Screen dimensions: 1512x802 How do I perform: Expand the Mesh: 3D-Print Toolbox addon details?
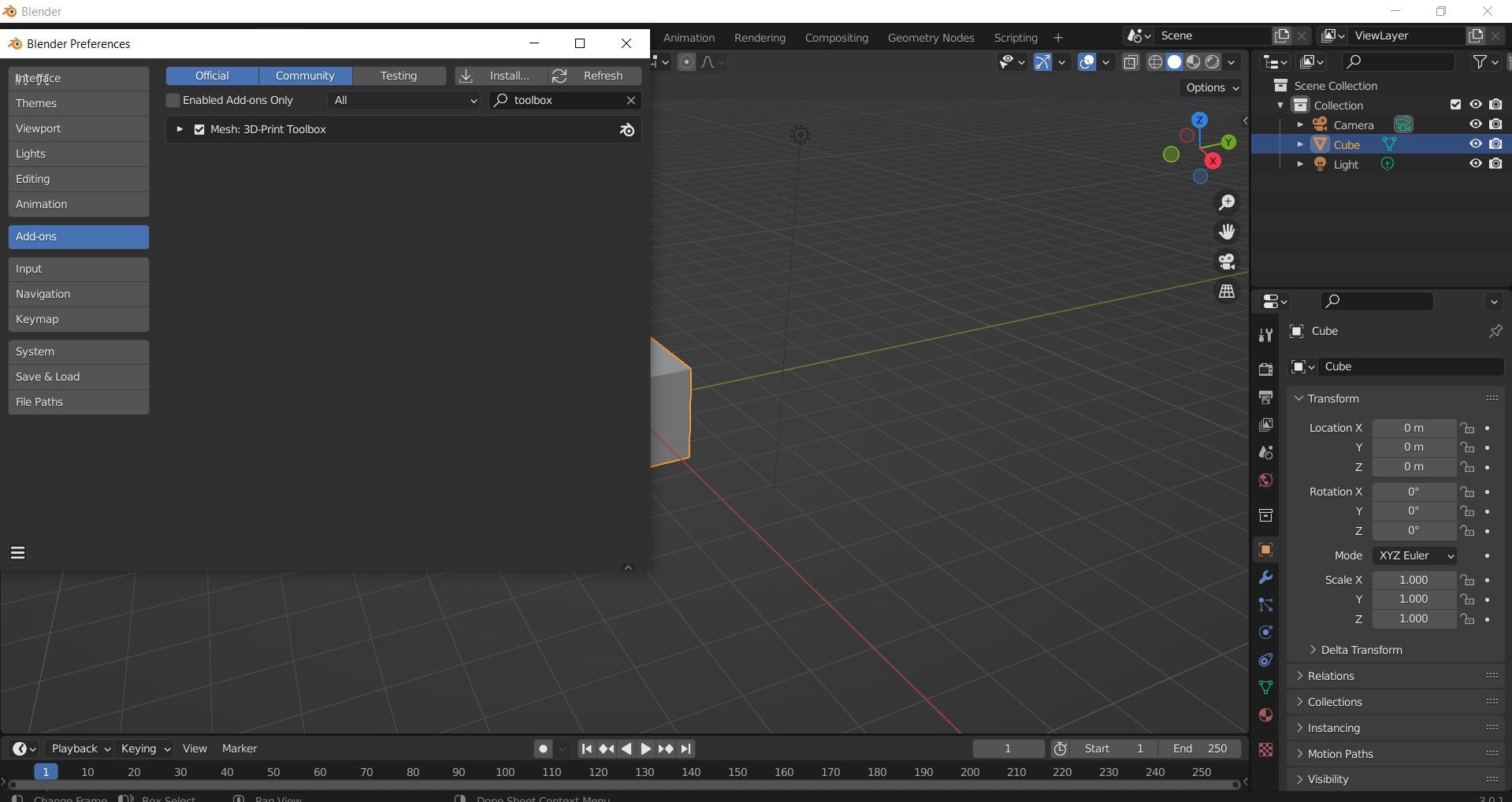(180, 129)
